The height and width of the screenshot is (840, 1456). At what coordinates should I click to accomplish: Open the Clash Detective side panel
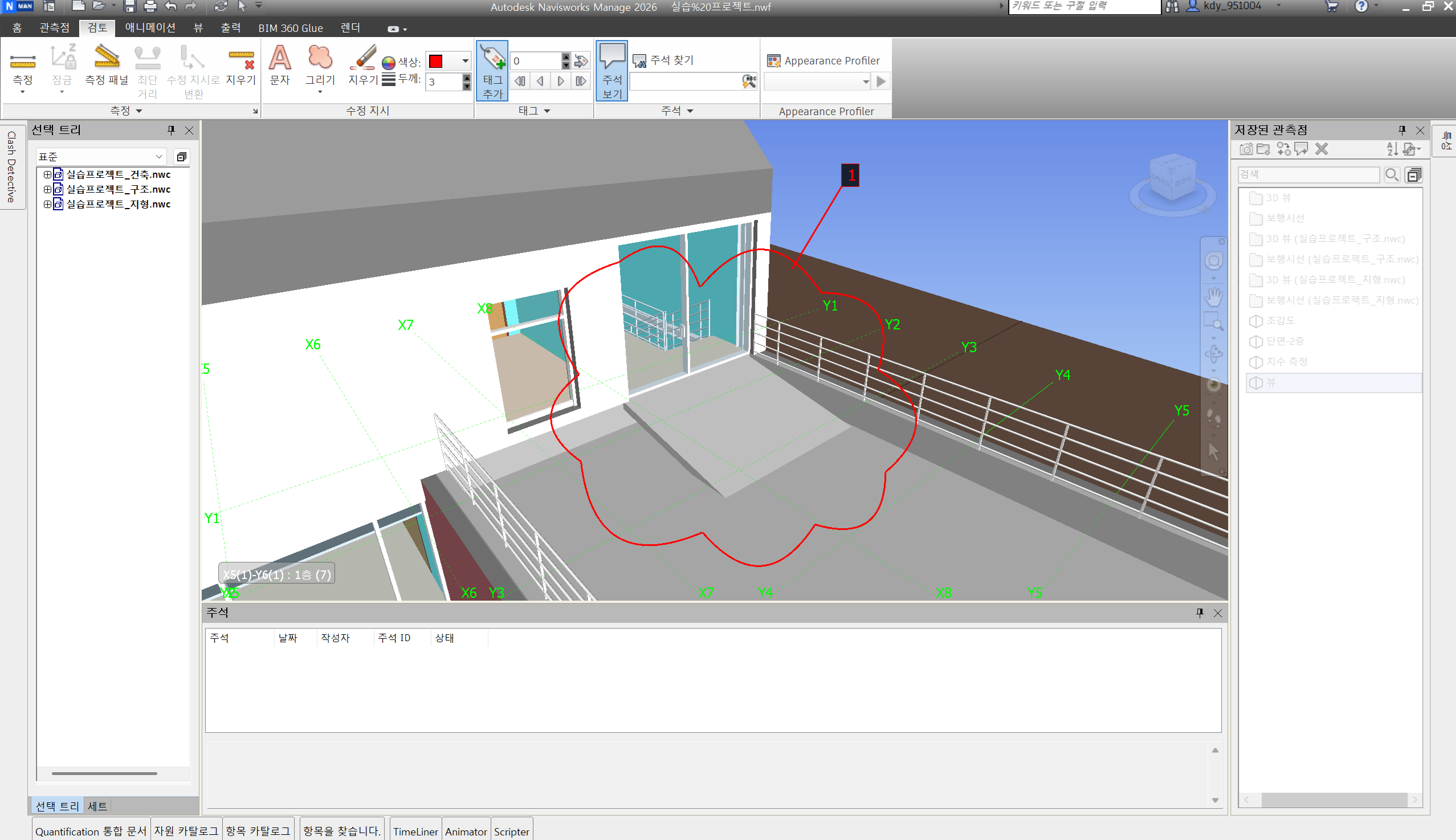[11, 168]
